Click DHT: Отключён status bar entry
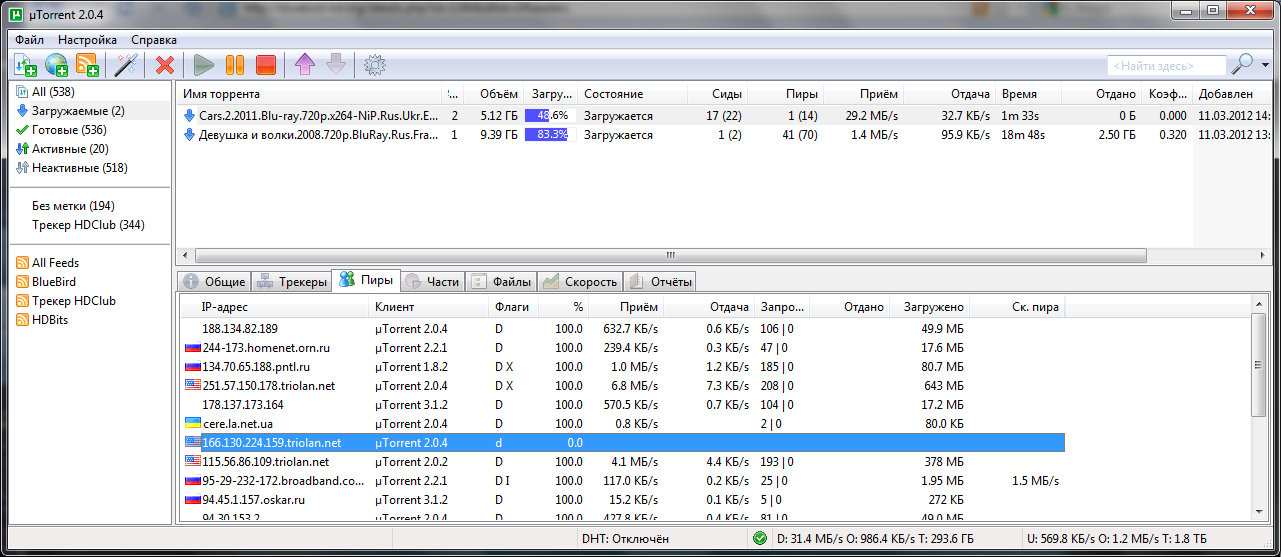 pos(624,540)
